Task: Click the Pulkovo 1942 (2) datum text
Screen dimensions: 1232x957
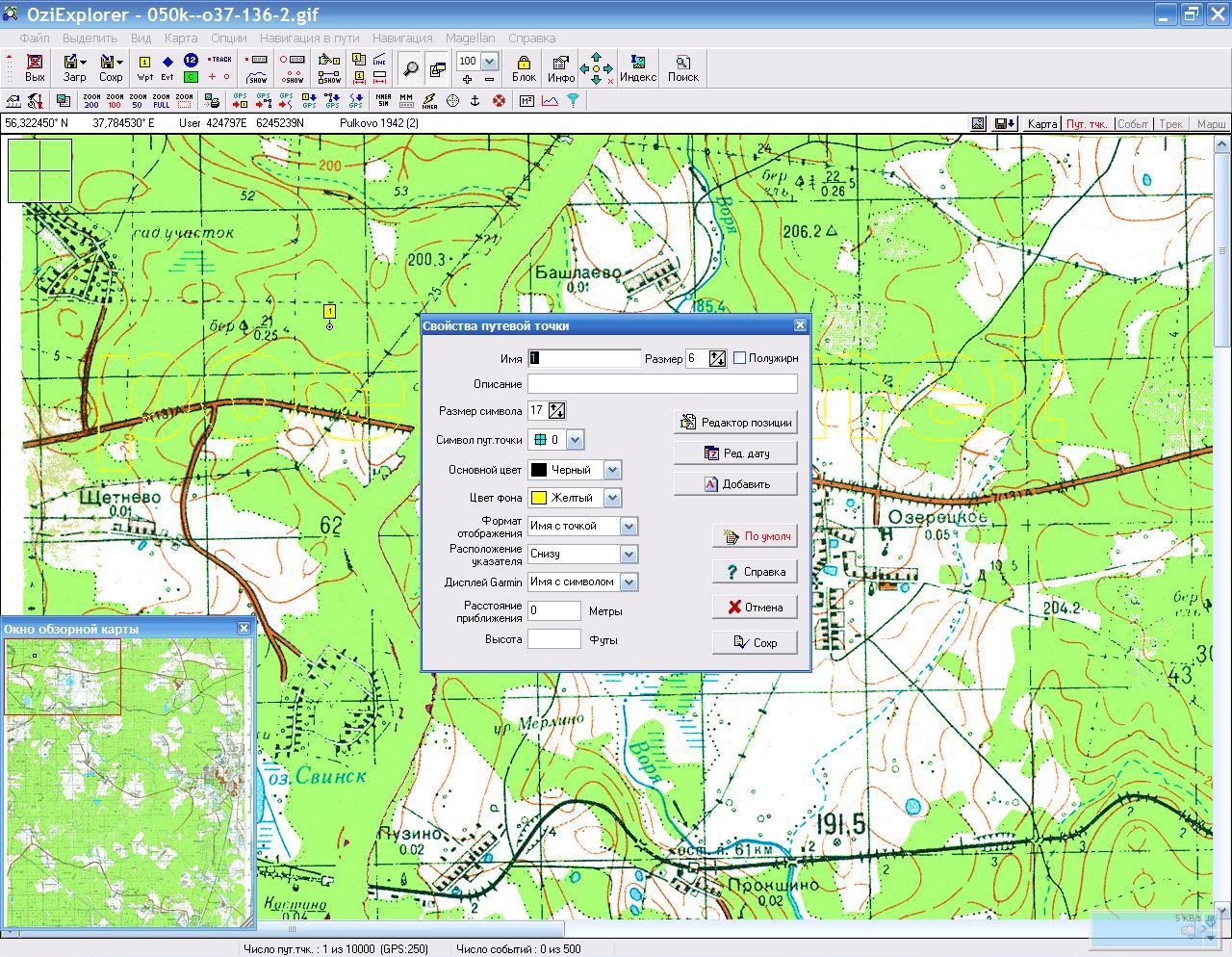Action: (379, 123)
